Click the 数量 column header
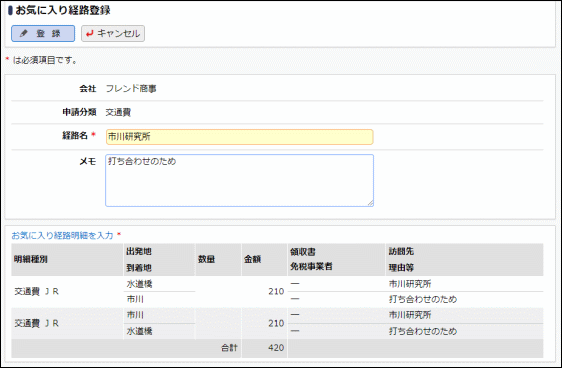This screenshot has width=562, height=368. [206, 259]
